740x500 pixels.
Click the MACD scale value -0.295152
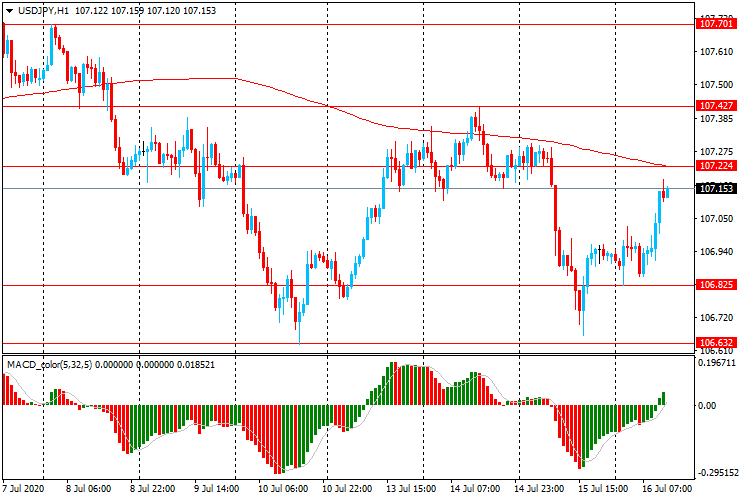[716, 473]
